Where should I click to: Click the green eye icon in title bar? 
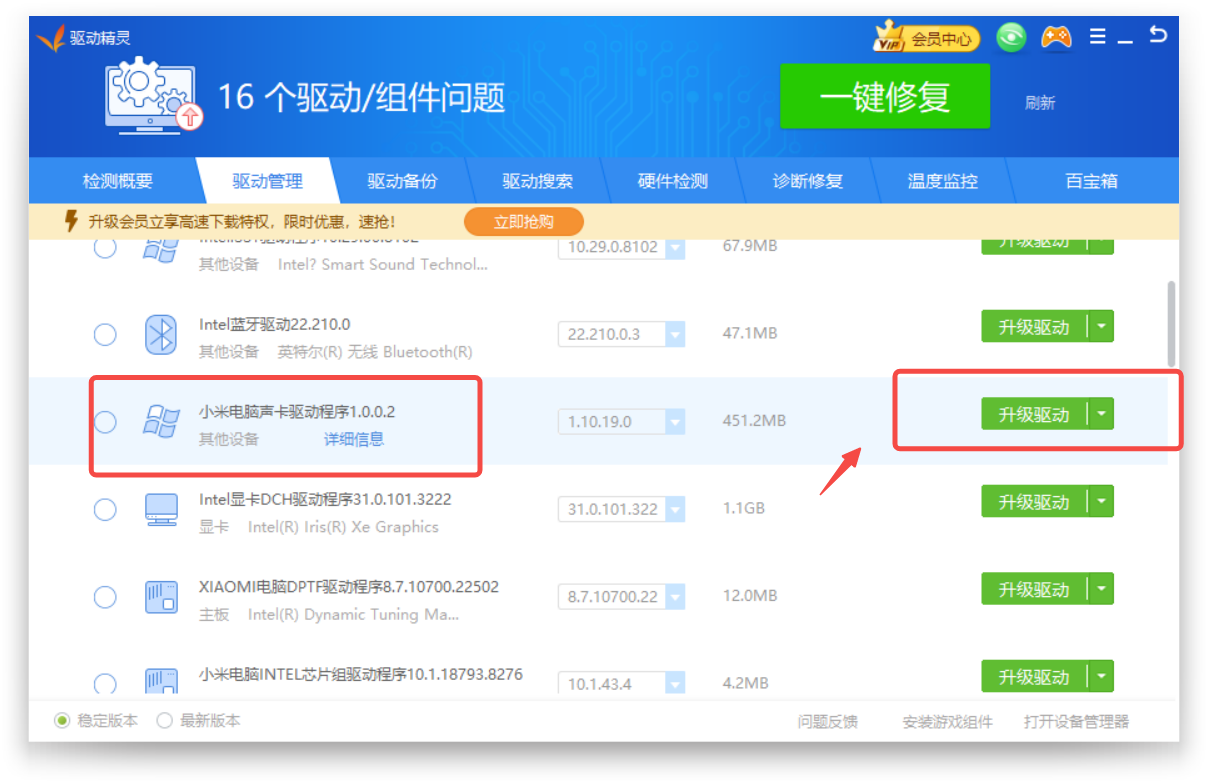point(1011,38)
